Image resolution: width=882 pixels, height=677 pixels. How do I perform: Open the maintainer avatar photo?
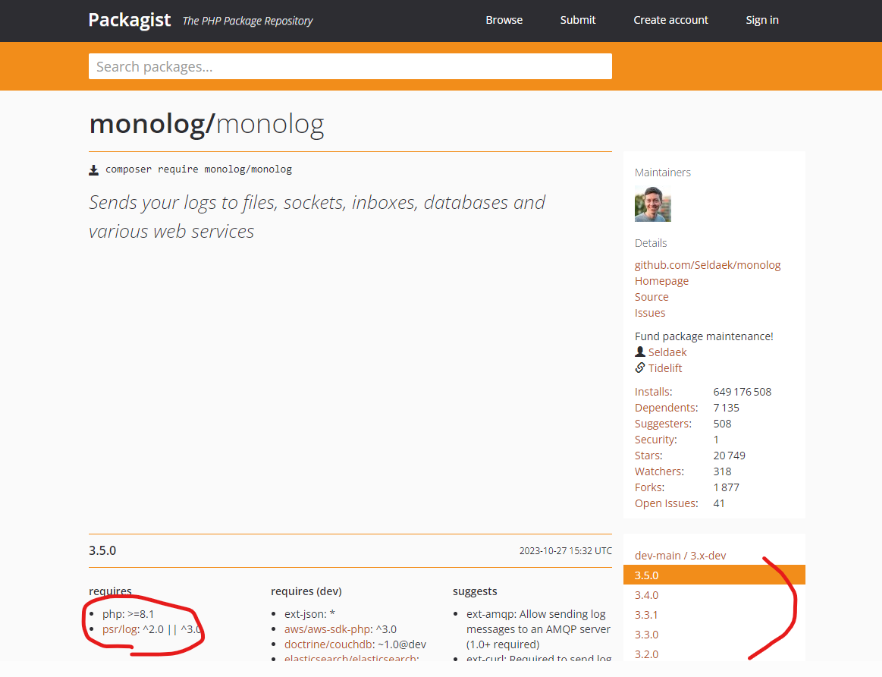[652, 204]
